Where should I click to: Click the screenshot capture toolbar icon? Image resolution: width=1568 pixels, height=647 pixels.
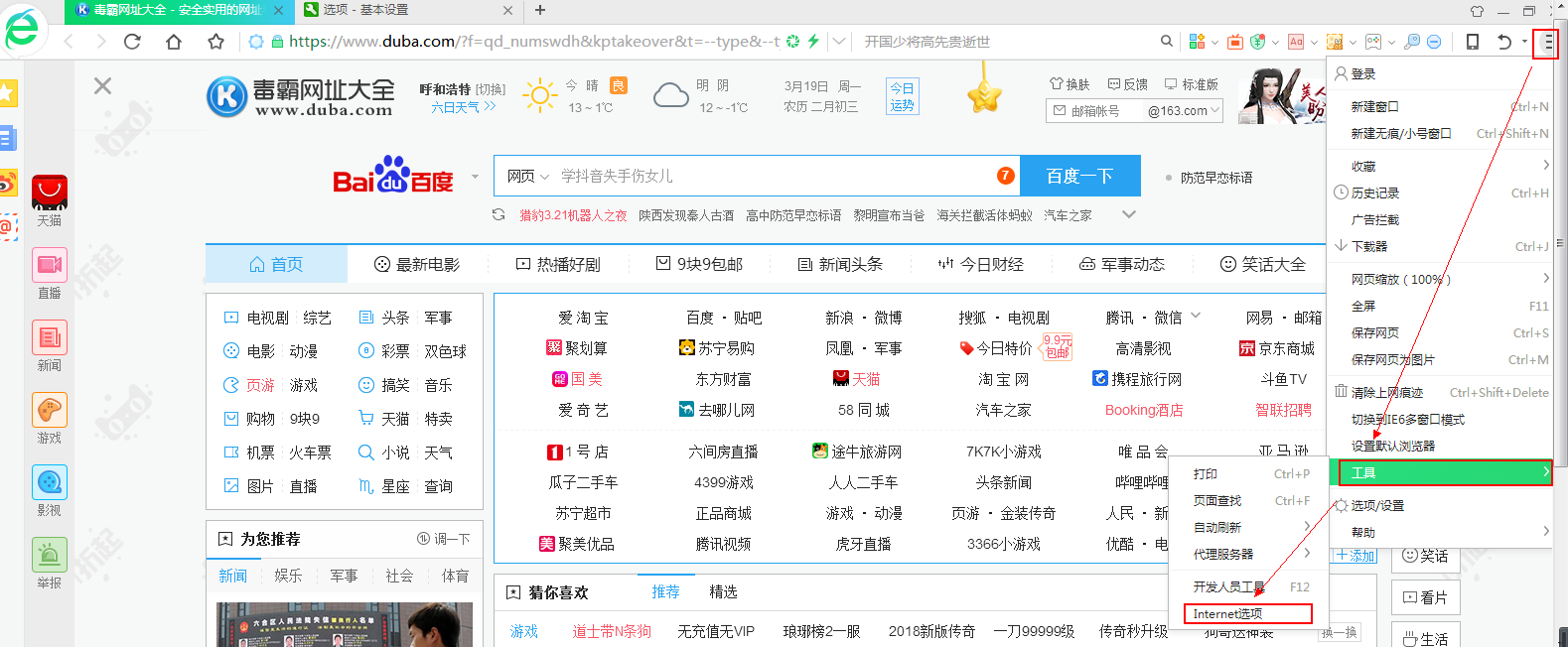click(x=1335, y=42)
